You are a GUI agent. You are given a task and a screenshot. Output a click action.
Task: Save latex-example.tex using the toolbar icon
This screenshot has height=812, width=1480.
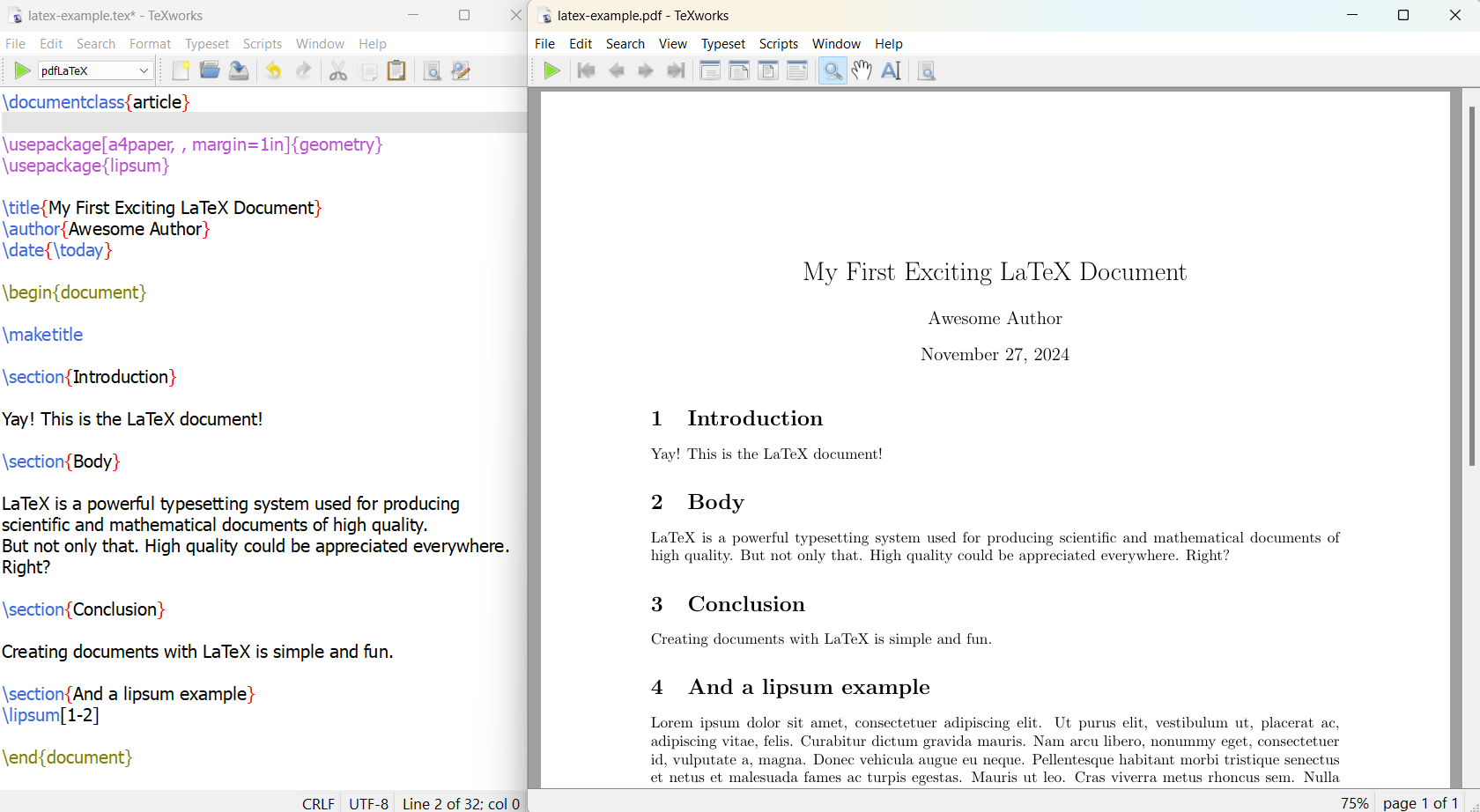pos(239,70)
